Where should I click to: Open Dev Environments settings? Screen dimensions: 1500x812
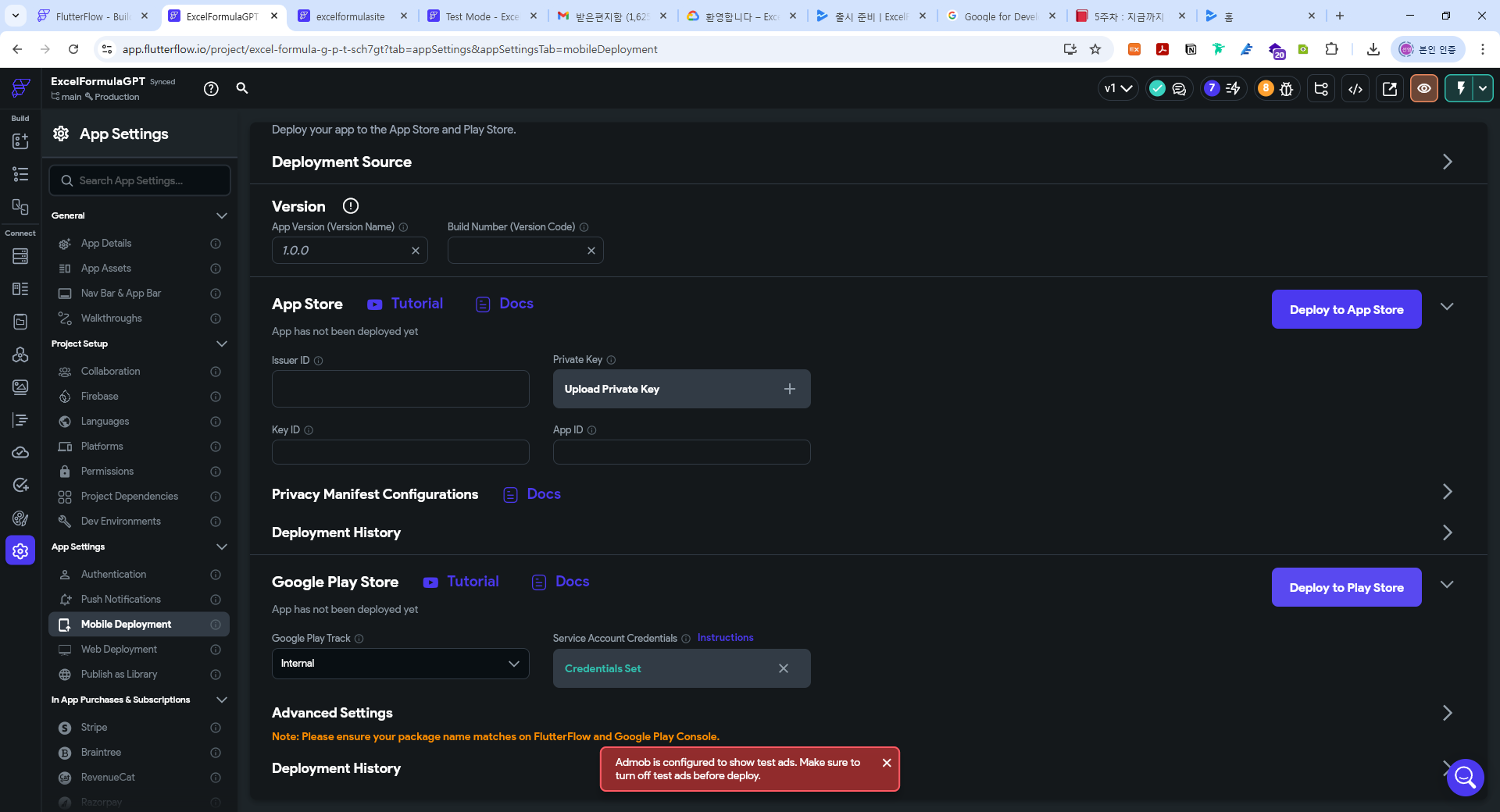tap(139, 522)
